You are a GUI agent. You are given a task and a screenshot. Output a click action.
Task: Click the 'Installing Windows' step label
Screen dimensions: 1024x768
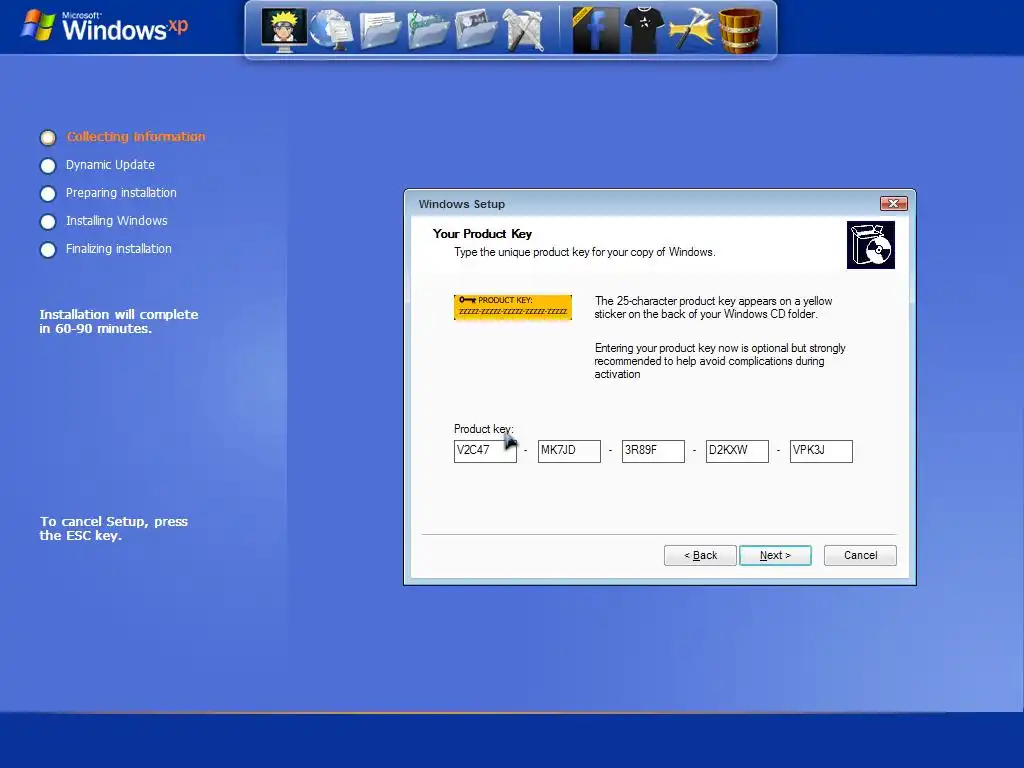tap(116, 221)
